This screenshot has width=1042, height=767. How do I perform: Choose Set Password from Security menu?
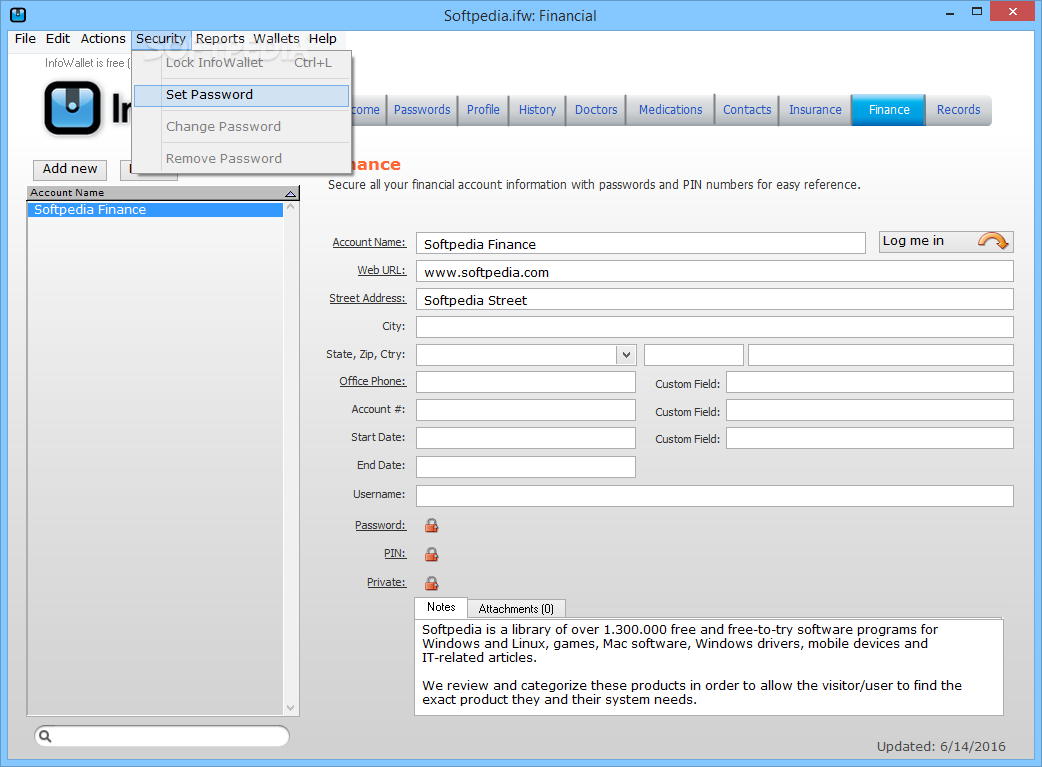click(x=241, y=95)
